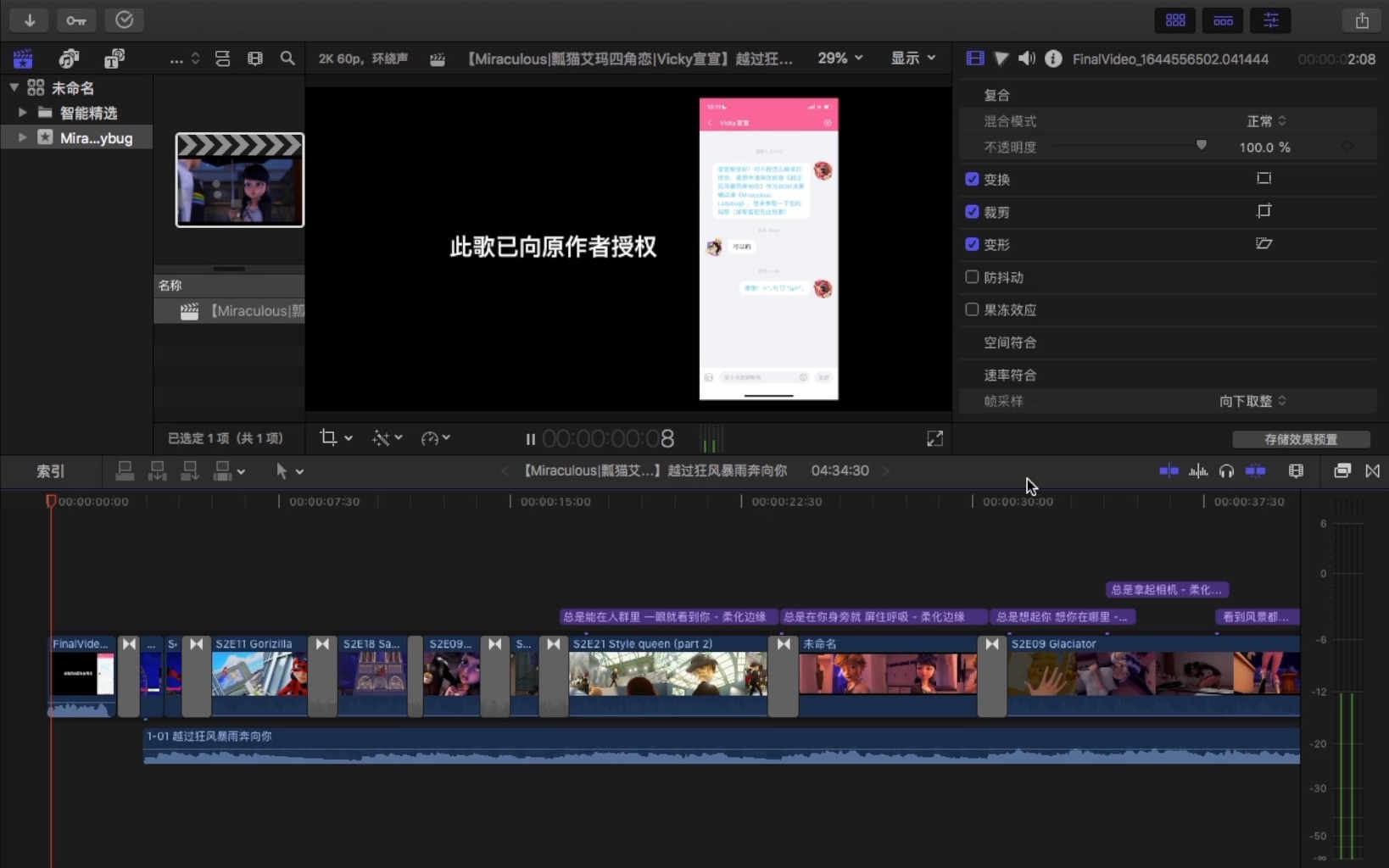Select the 总是拿起相机 title clip
Viewport: 1389px width, 868px height.
1167,589
